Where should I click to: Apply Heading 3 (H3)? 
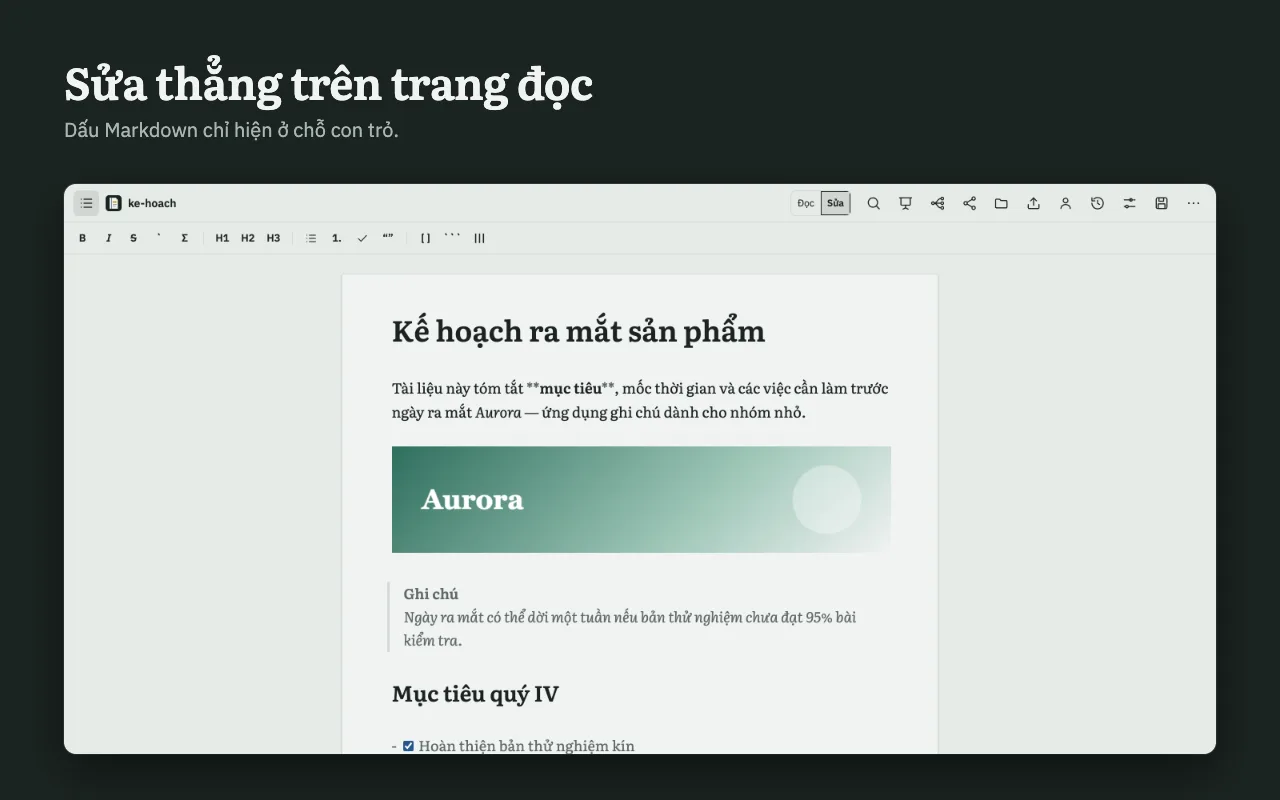pos(273,238)
